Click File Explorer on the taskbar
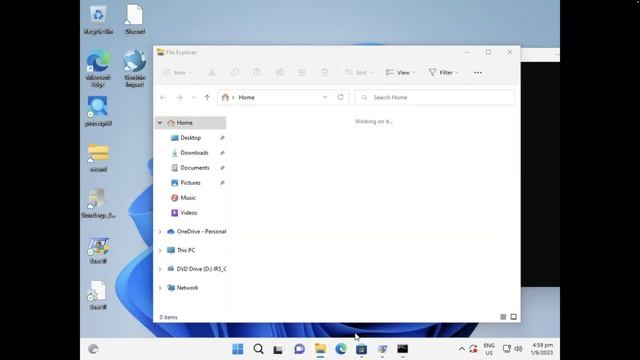Screen dimensions: 640x360 pos(320,349)
